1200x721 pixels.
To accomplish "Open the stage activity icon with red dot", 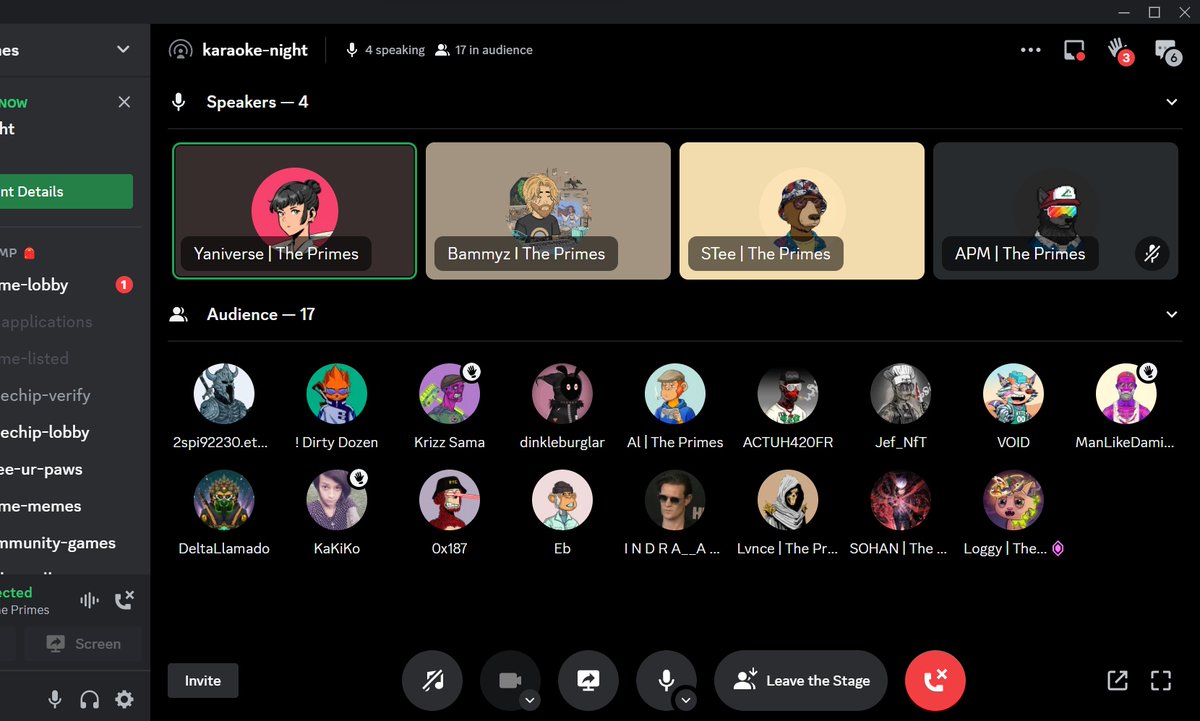I will [1075, 50].
